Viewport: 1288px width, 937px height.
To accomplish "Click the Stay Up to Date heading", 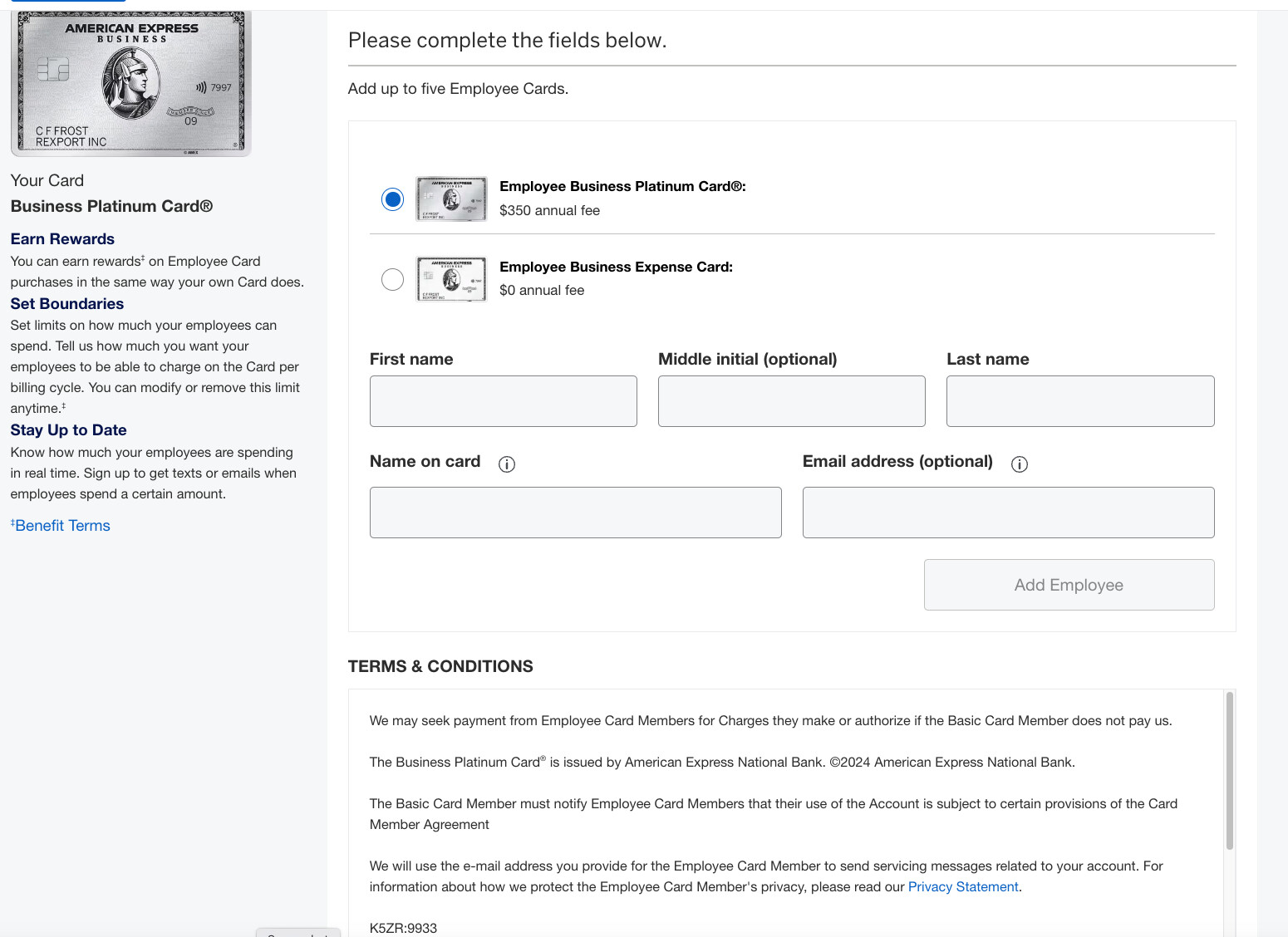I will tap(69, 430).
